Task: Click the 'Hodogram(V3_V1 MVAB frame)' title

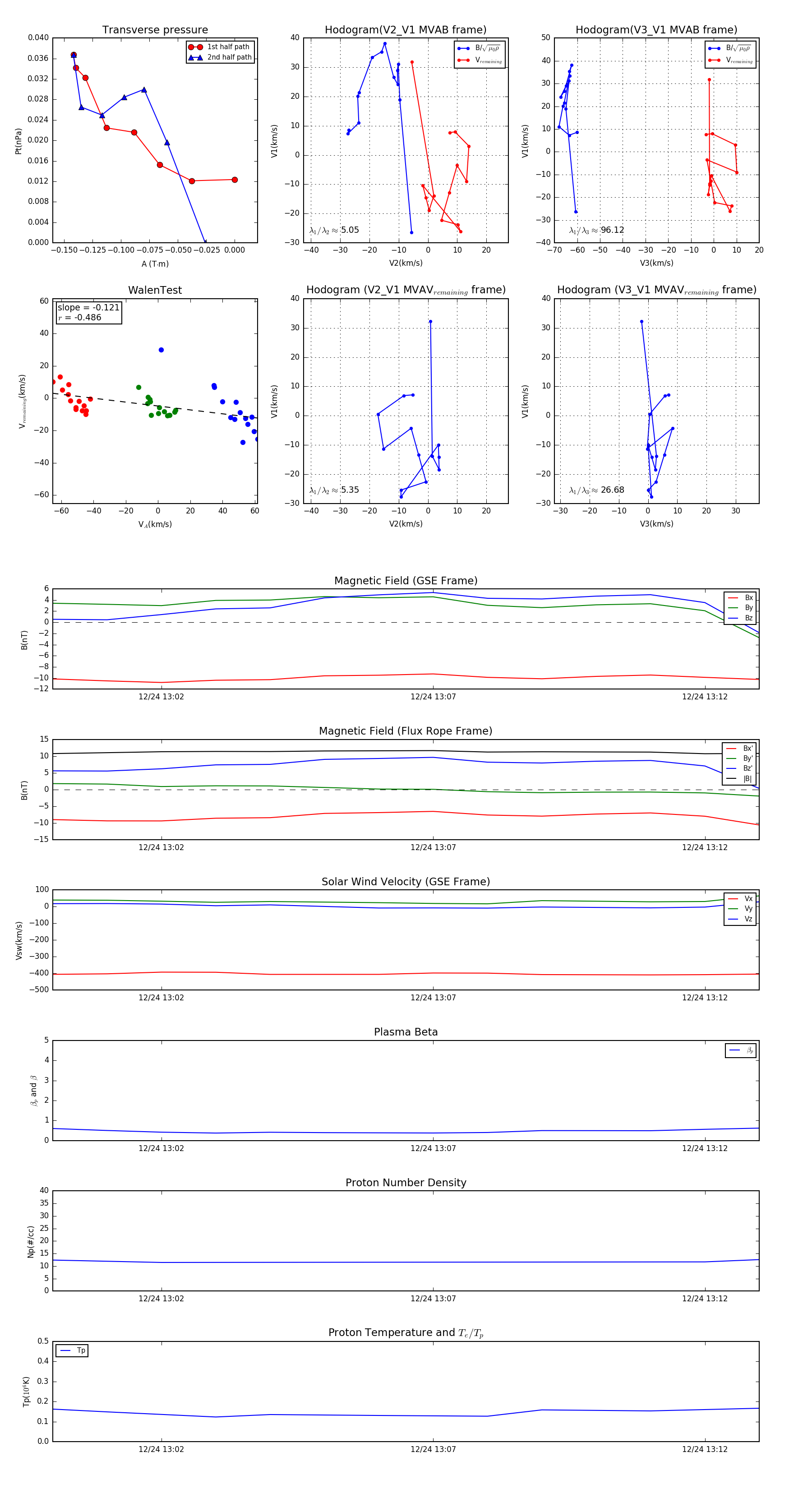Action: tap(656, 30)
